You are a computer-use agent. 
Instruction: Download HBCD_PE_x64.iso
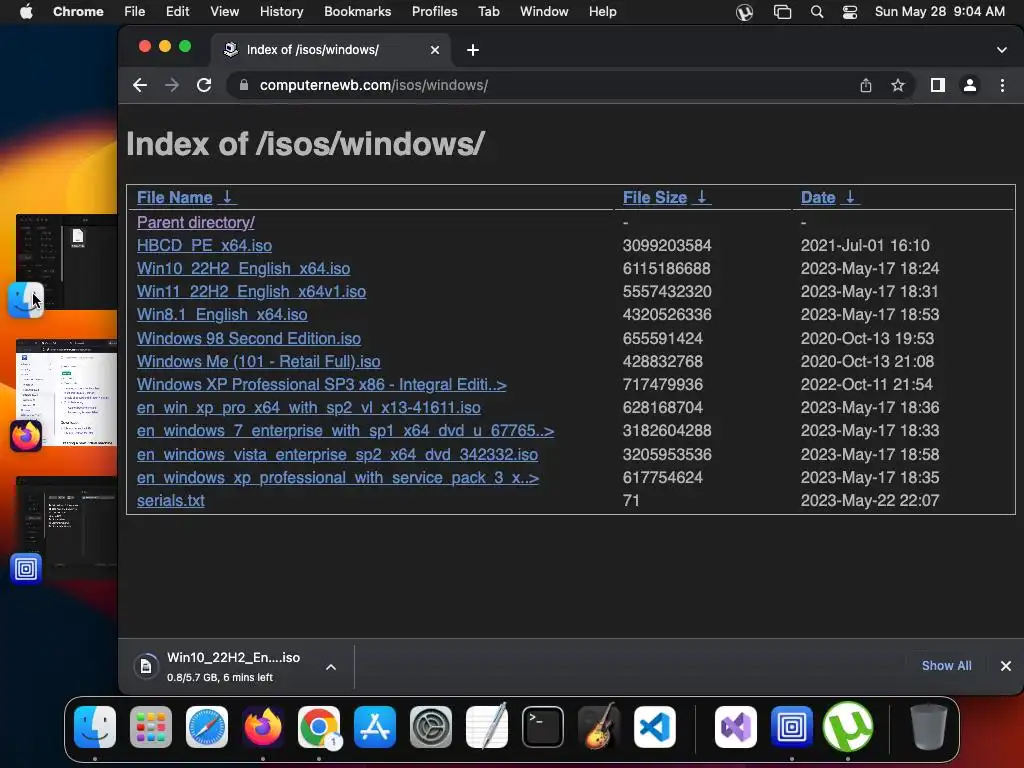pyautogui.click(x=204, y=246)
